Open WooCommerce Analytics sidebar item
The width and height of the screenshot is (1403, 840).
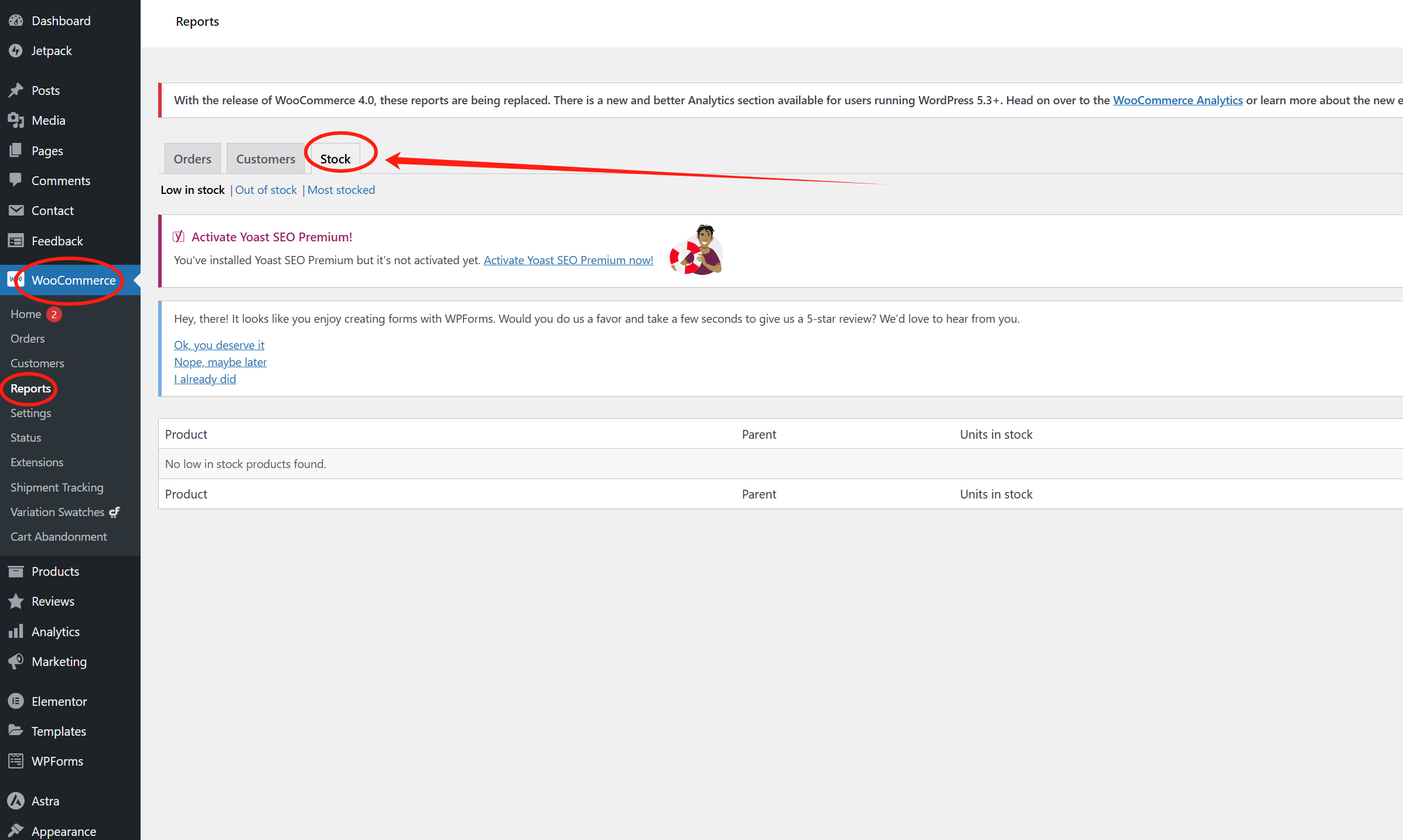coord(56,631)
